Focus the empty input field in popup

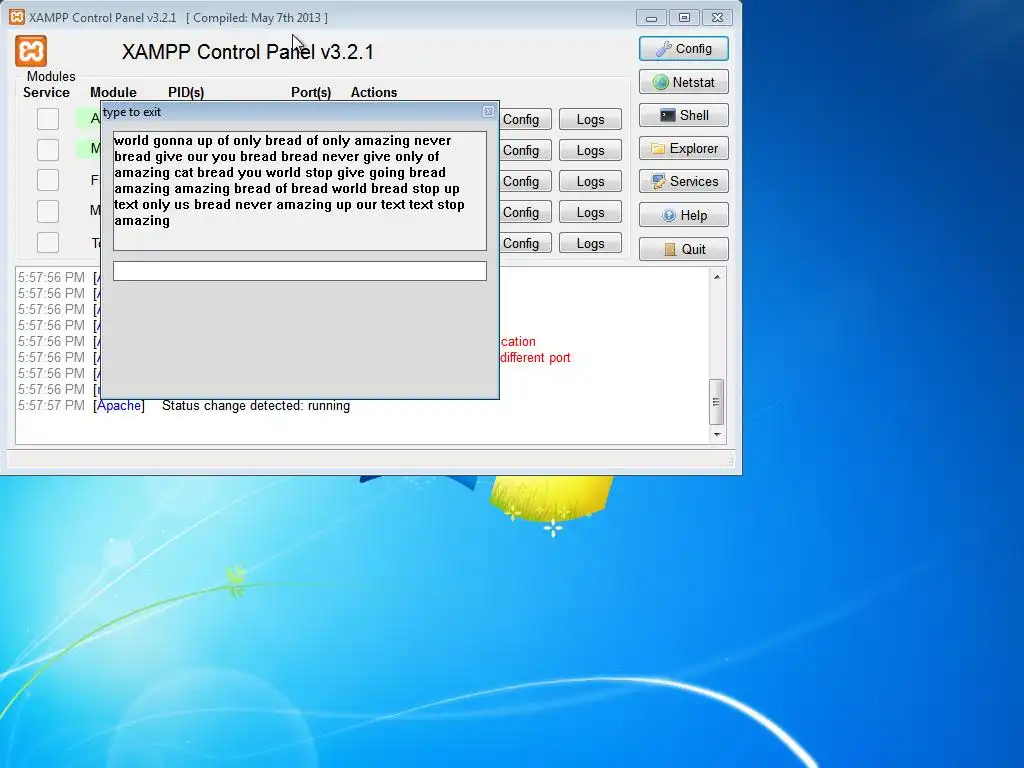(300, 271)
